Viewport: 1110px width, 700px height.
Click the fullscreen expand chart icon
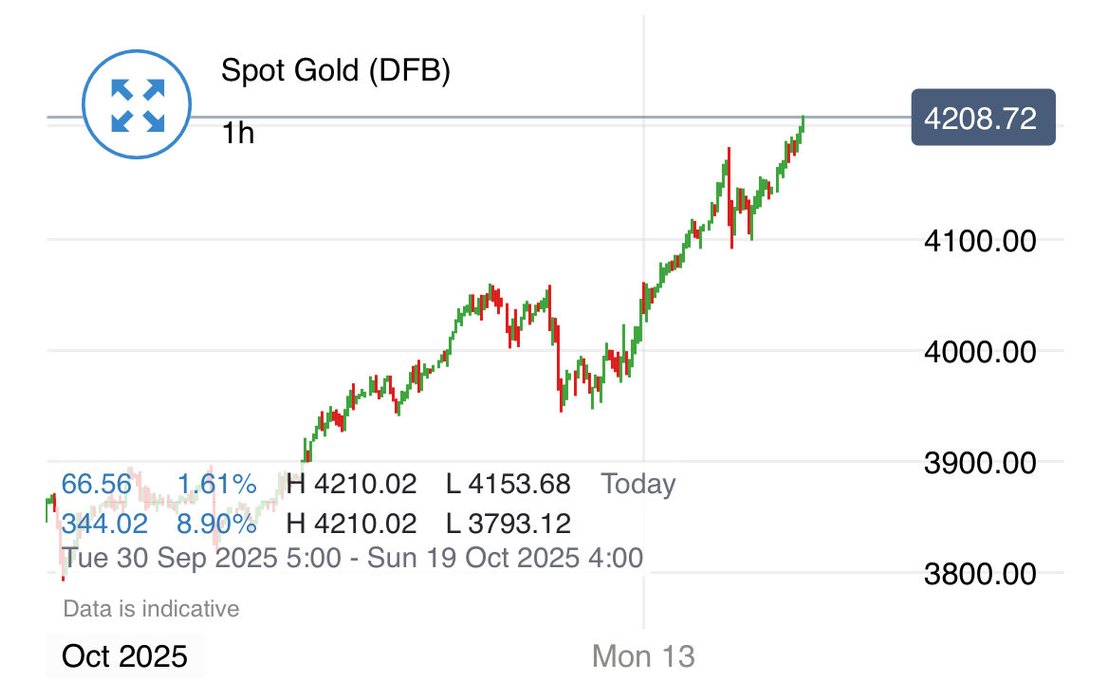click(x=136, y=106)
